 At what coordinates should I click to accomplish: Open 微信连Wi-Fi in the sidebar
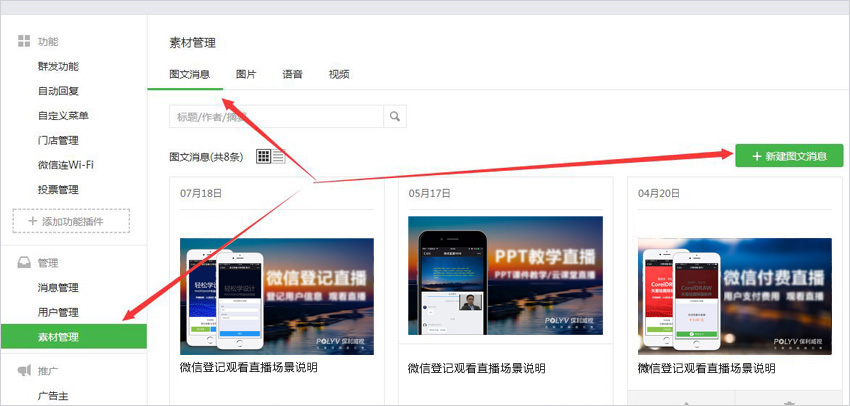(x=72, y=165)
